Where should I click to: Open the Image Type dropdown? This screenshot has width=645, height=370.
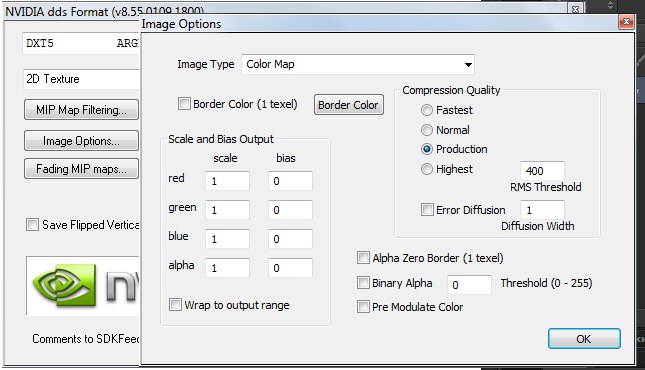click(358, 64)
